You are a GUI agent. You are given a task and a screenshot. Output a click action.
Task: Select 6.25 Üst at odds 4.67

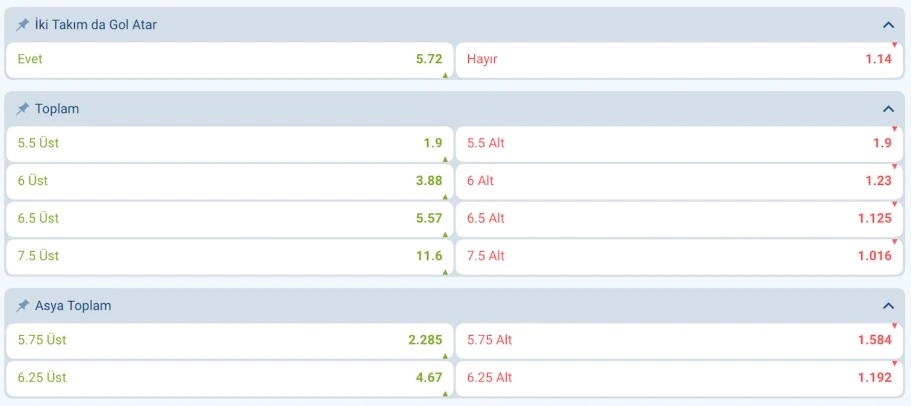click(x=229, y=378)
